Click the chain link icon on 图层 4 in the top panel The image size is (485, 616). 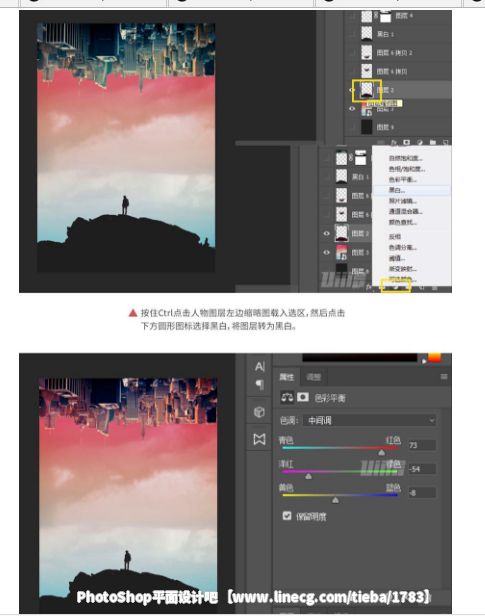coord(376,16)
